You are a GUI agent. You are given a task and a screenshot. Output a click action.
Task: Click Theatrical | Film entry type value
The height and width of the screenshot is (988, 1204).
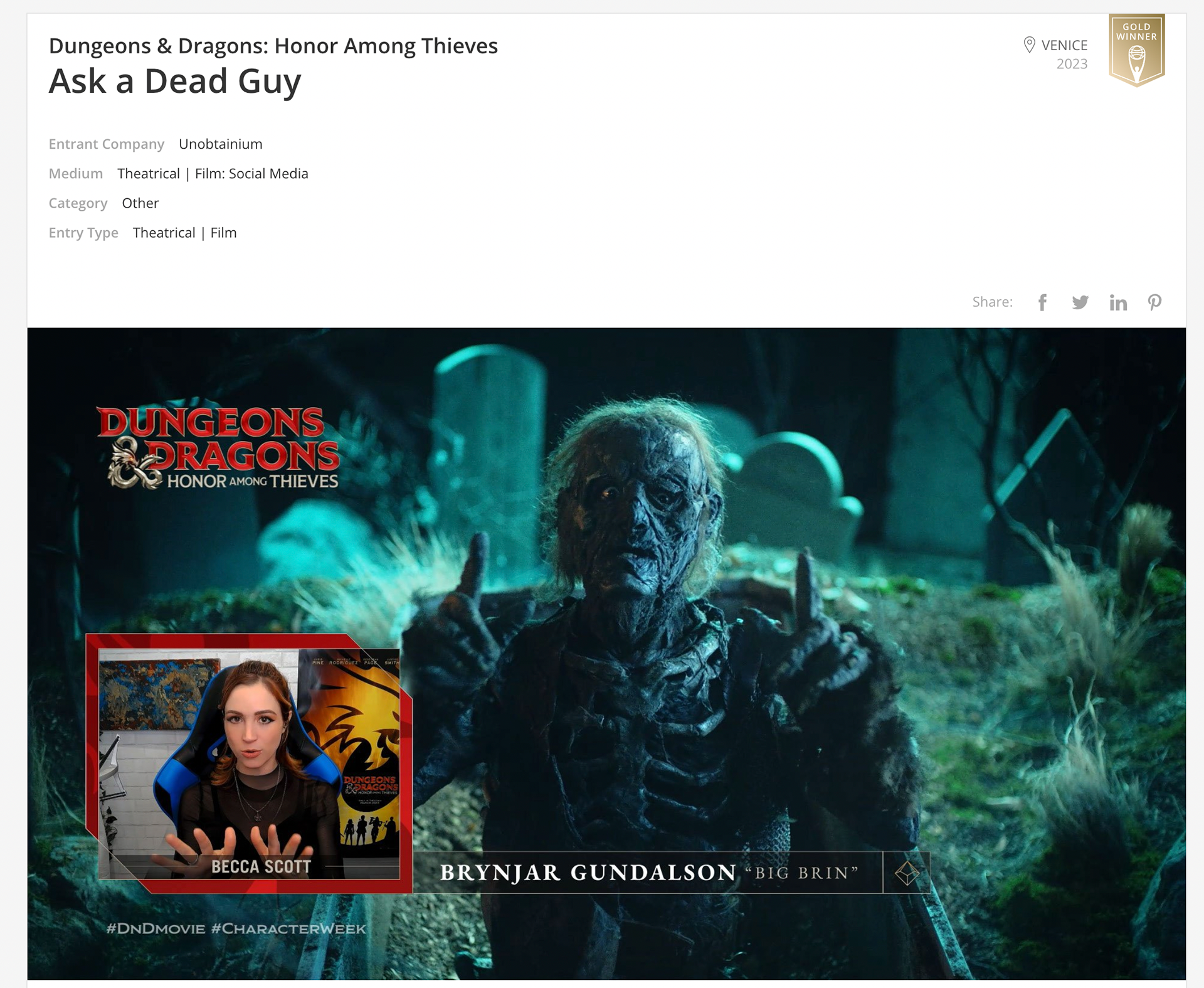pos(184,233)
